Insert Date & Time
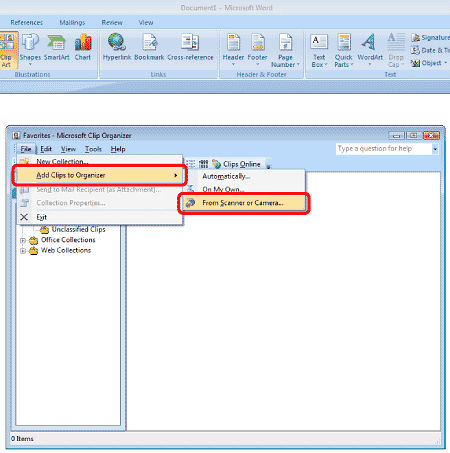Screen dimensions: 450x453 430,50
